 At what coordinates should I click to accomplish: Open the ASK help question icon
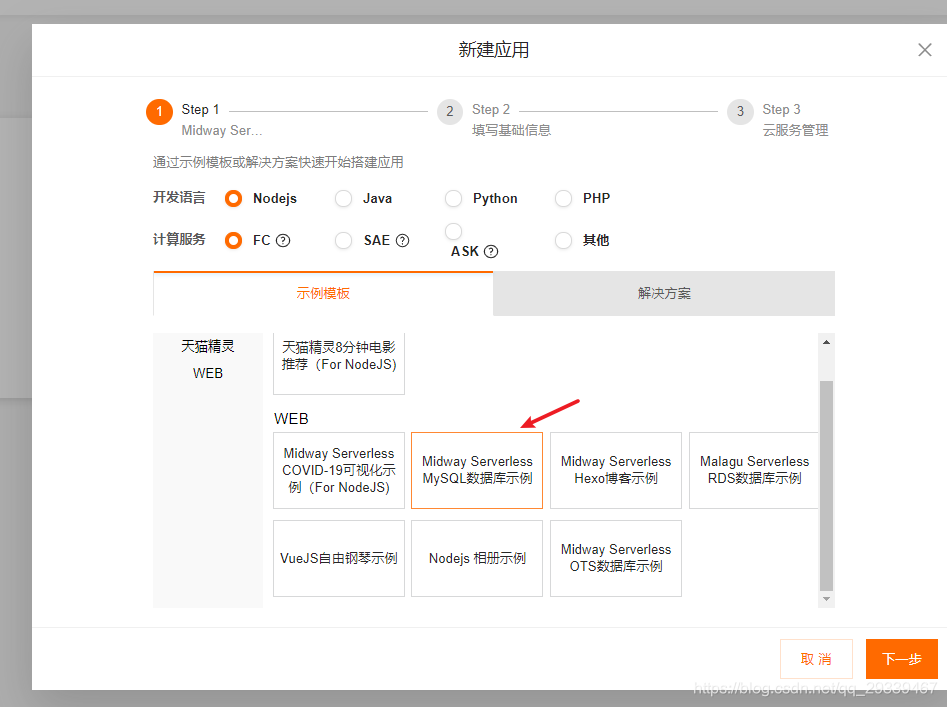(491, 251)
